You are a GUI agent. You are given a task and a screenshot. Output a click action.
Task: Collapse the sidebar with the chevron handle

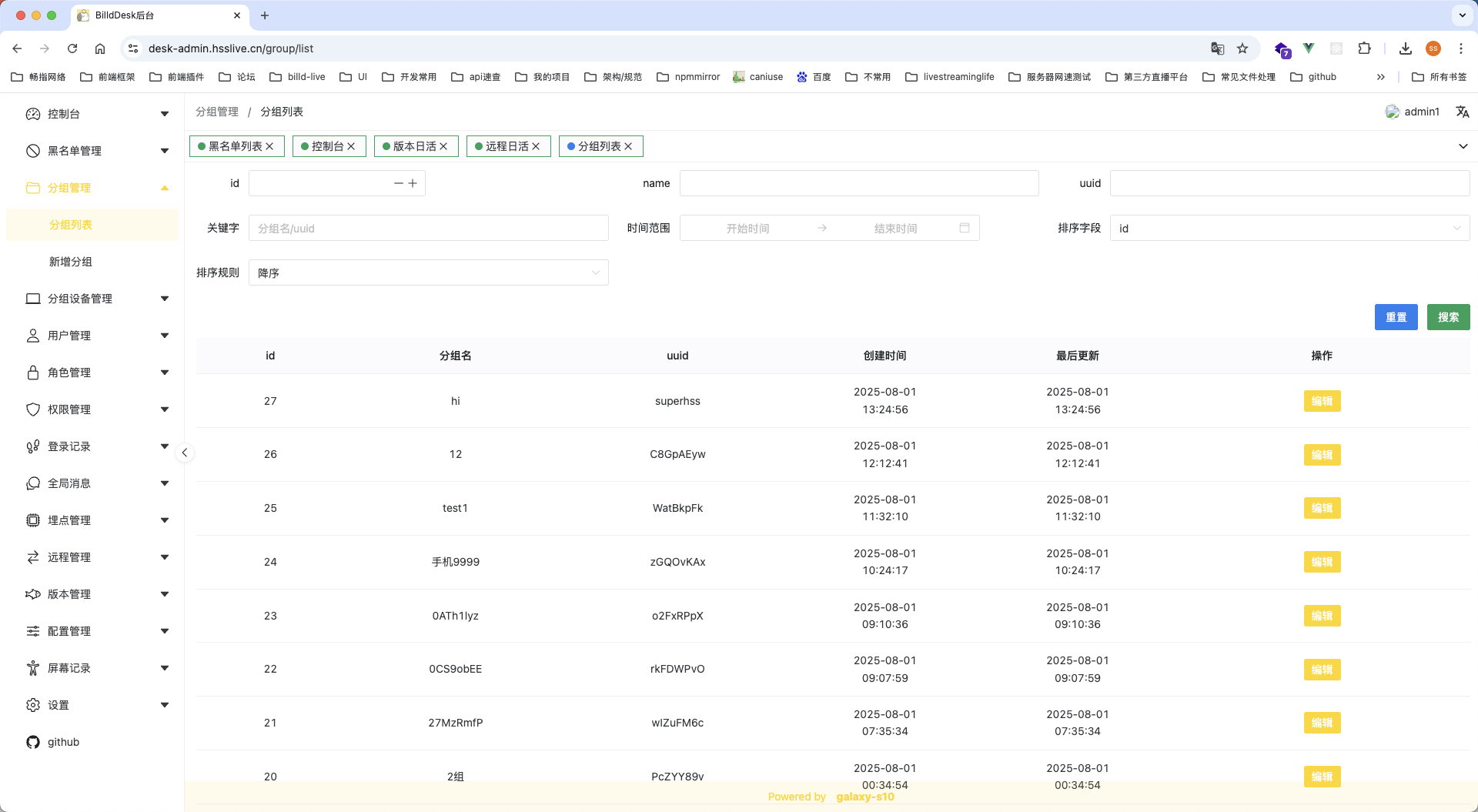(x=185, y=453)
